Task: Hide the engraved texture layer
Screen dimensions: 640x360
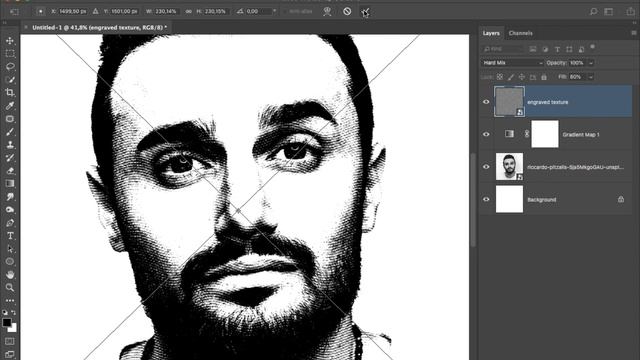Action: point(486,102)
